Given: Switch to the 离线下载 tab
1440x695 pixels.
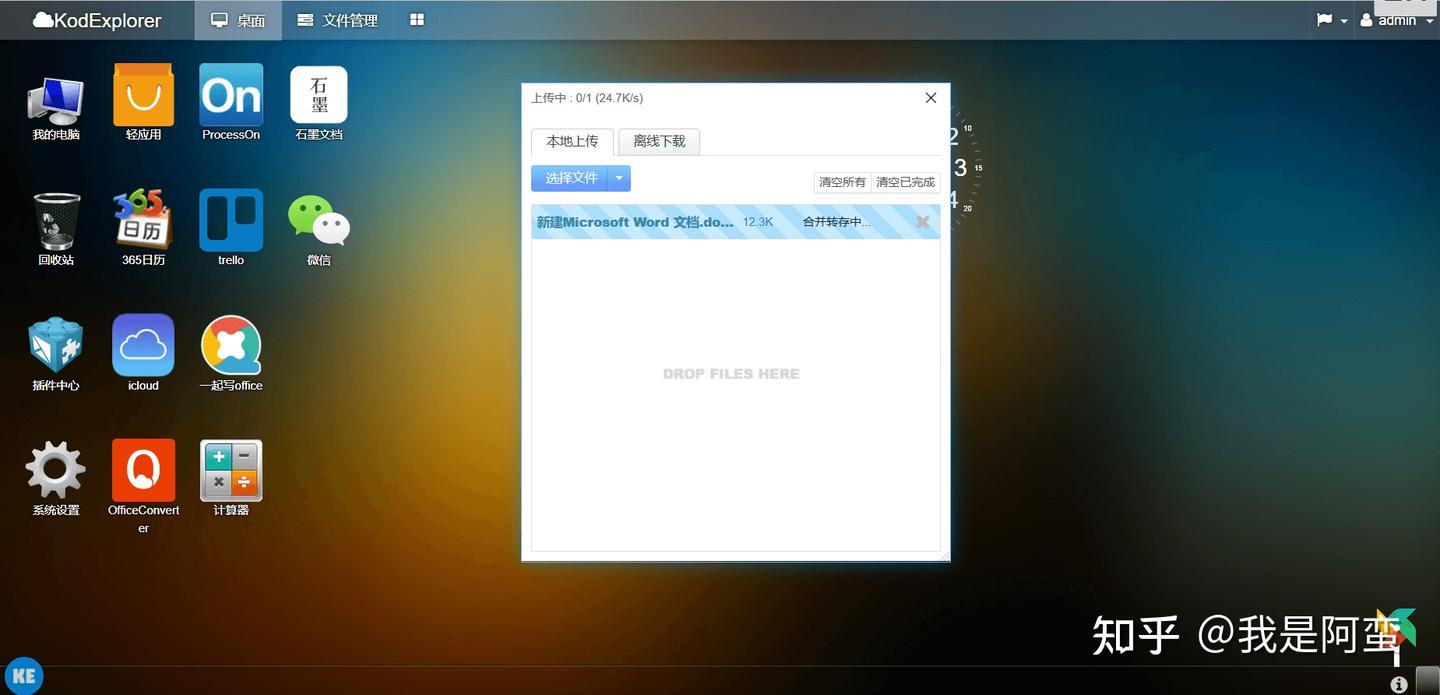Looking at the screenshot, I should click(x=658, y=141).
